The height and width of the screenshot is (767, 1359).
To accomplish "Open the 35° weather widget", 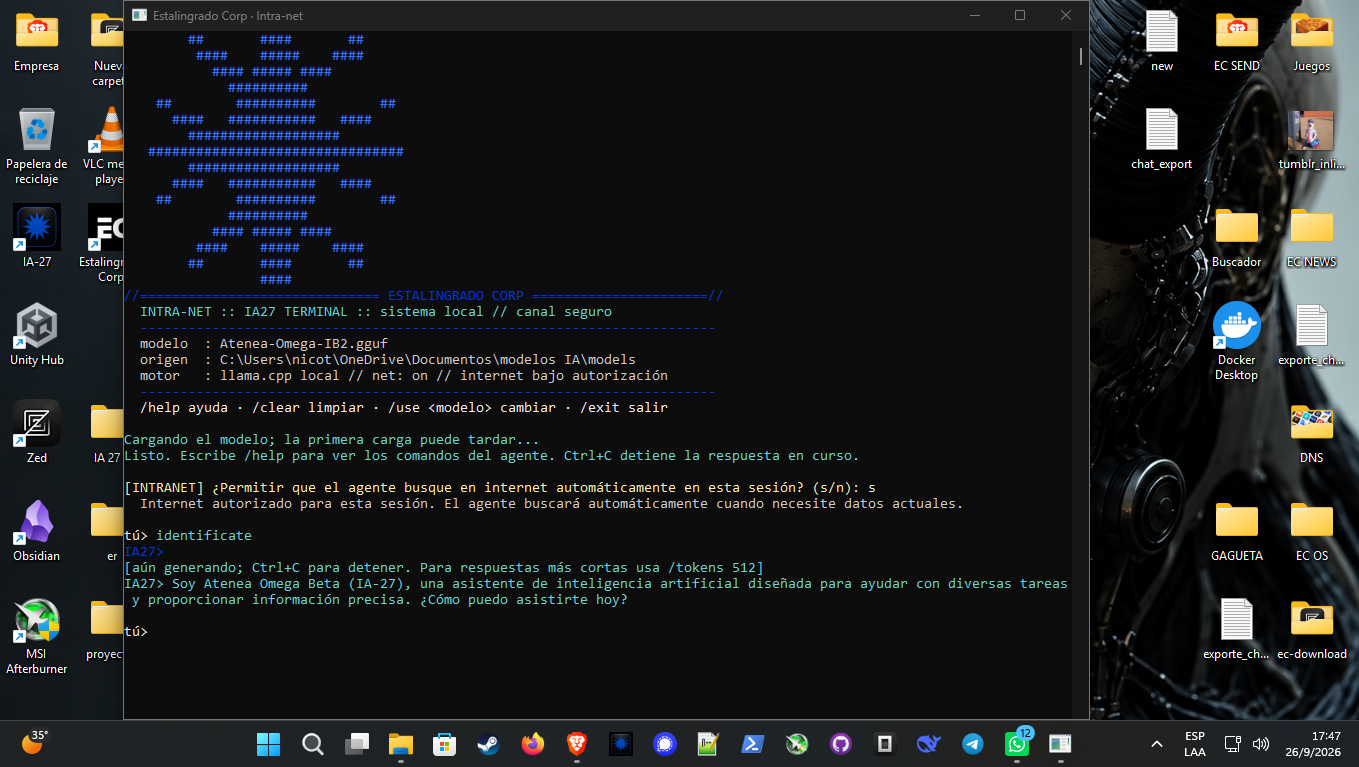I will 35,743.
